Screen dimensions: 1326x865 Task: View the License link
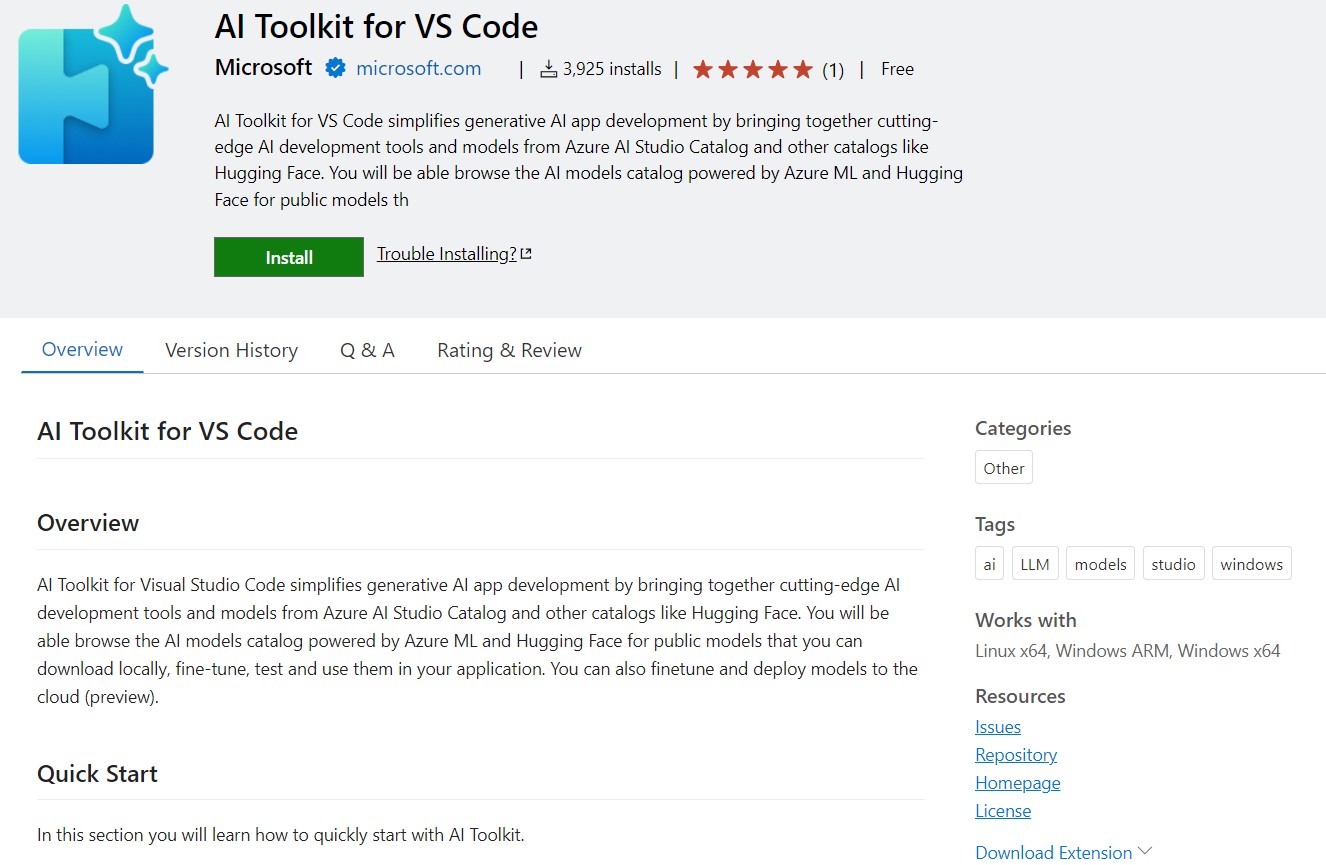[x=1003, y=811]
